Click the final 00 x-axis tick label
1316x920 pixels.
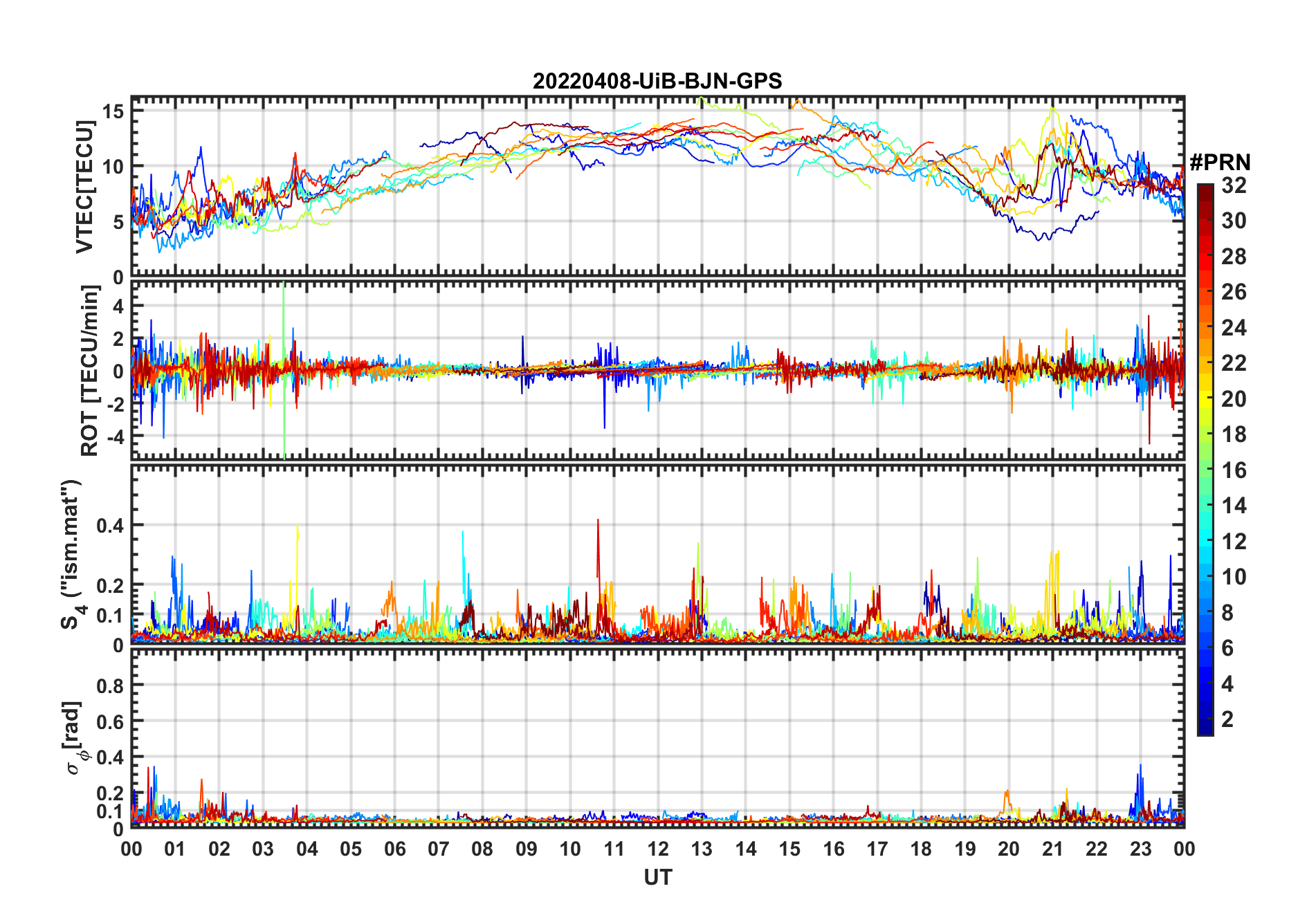pos(1185,849)
